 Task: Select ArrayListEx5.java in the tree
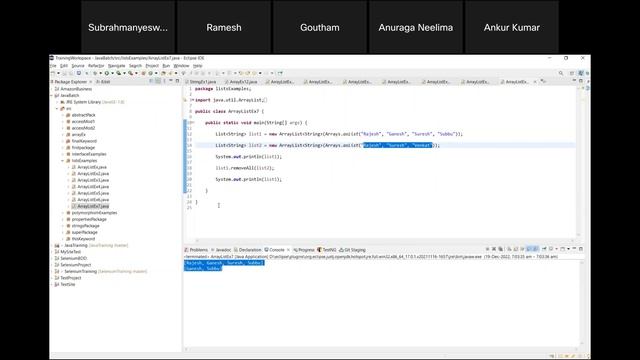tap(93, 193)
